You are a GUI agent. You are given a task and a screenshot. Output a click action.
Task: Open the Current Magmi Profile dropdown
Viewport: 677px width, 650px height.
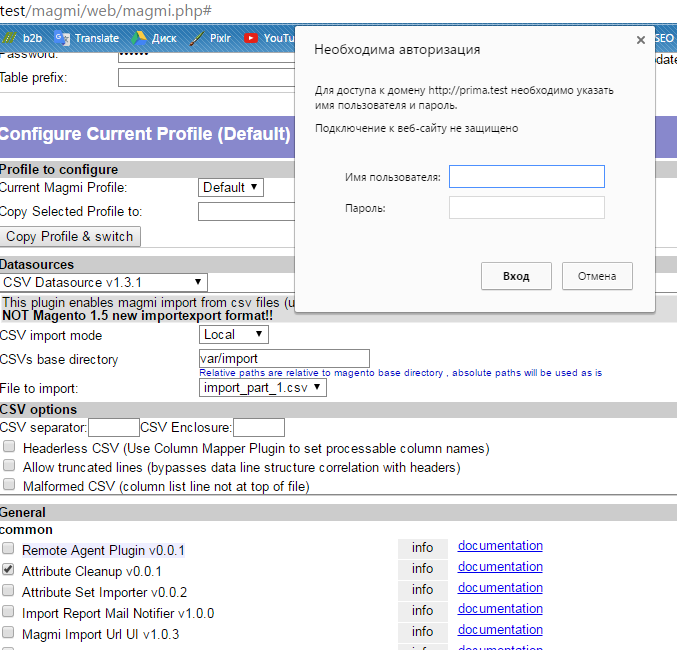click(231, 187)
